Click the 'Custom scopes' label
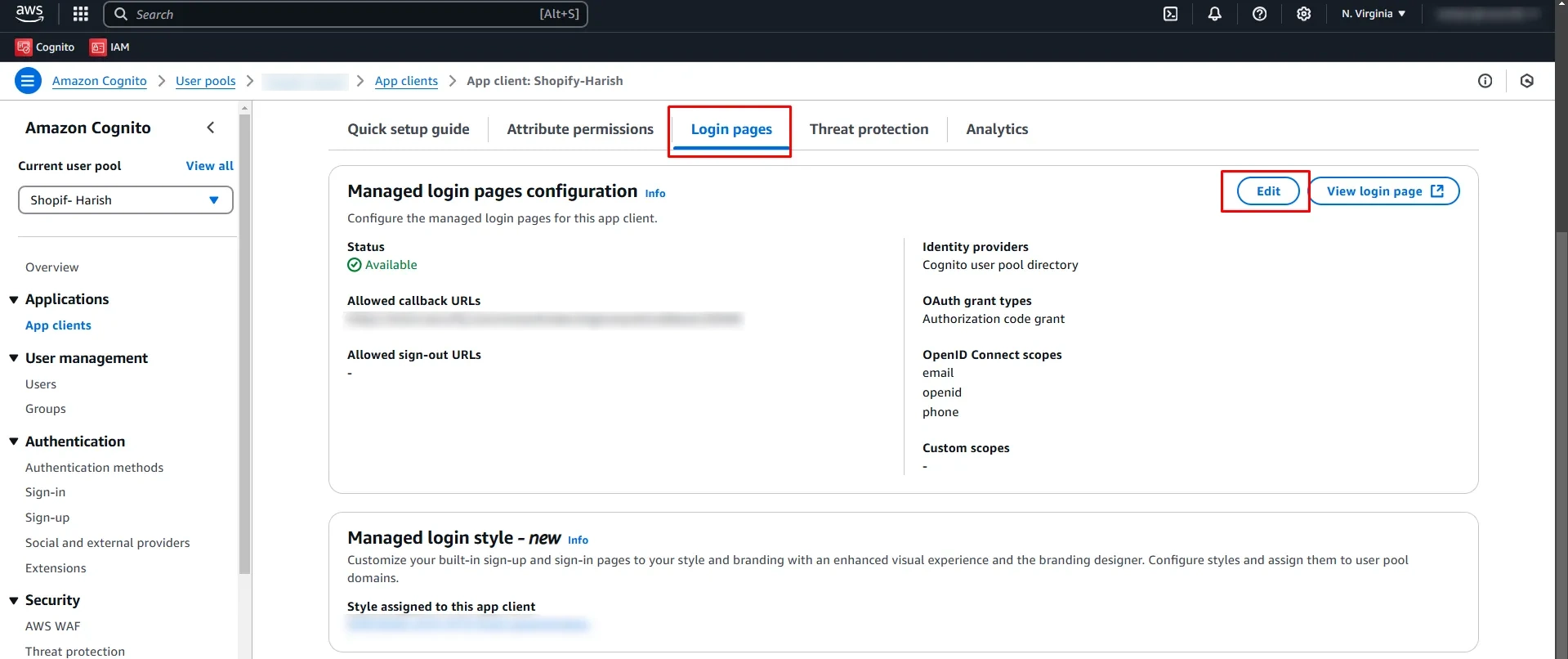Viewport: 1568px width, 659px height. [x=966, y=448]
